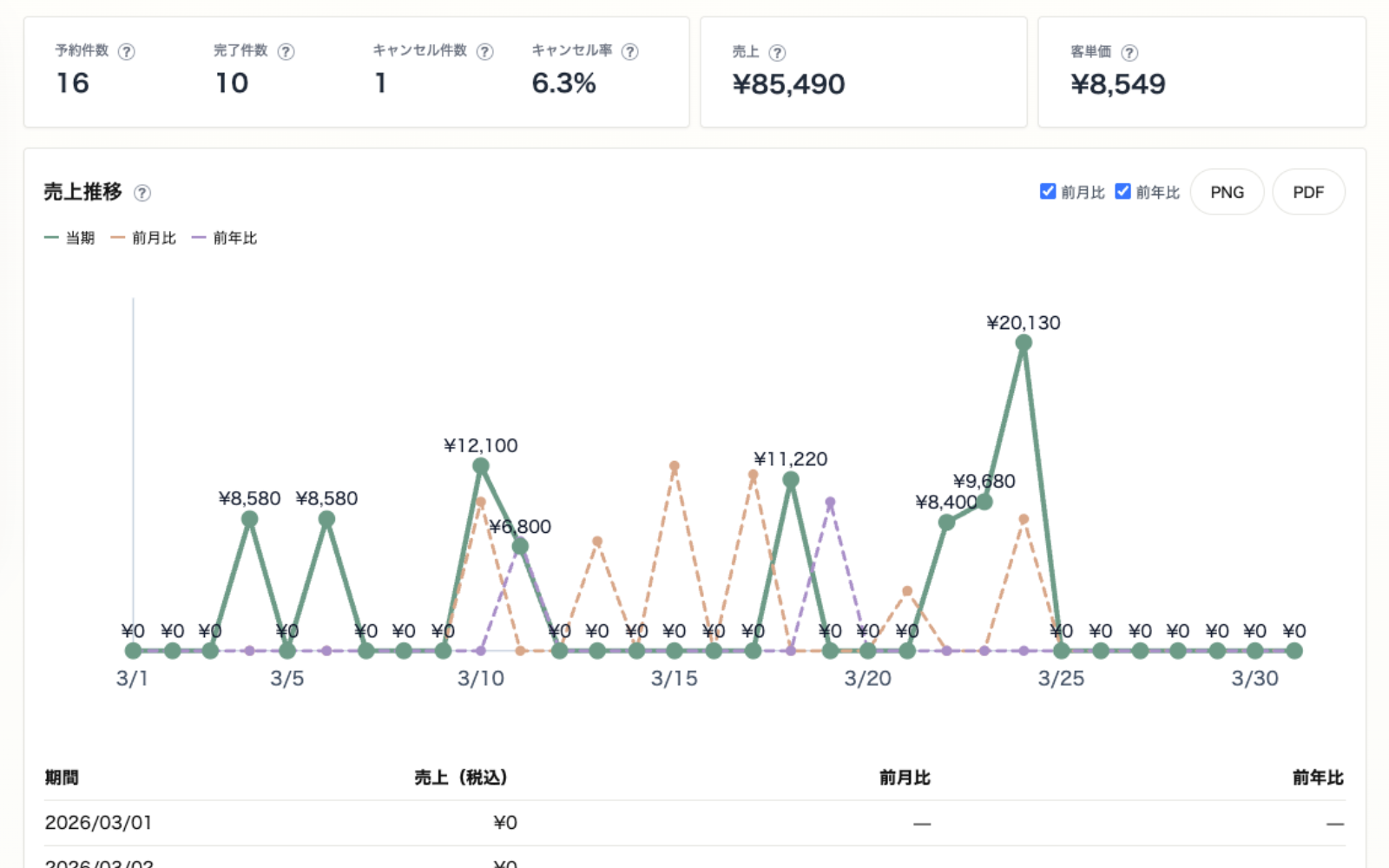Click the 2026/03/01 table row
Screen dimensions: 1389x868
[694, 823]
